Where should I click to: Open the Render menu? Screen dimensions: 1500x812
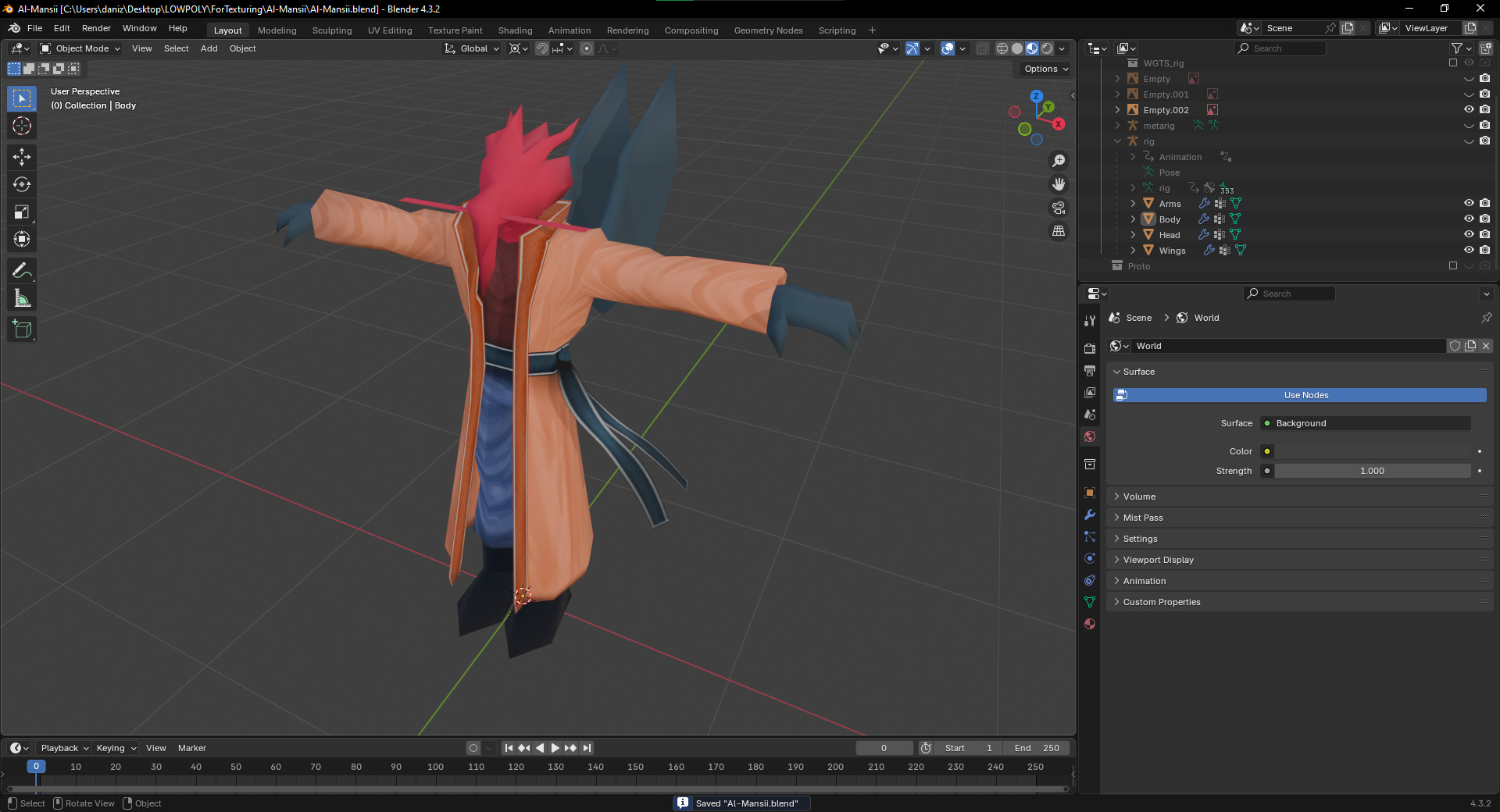pos(97,28)
